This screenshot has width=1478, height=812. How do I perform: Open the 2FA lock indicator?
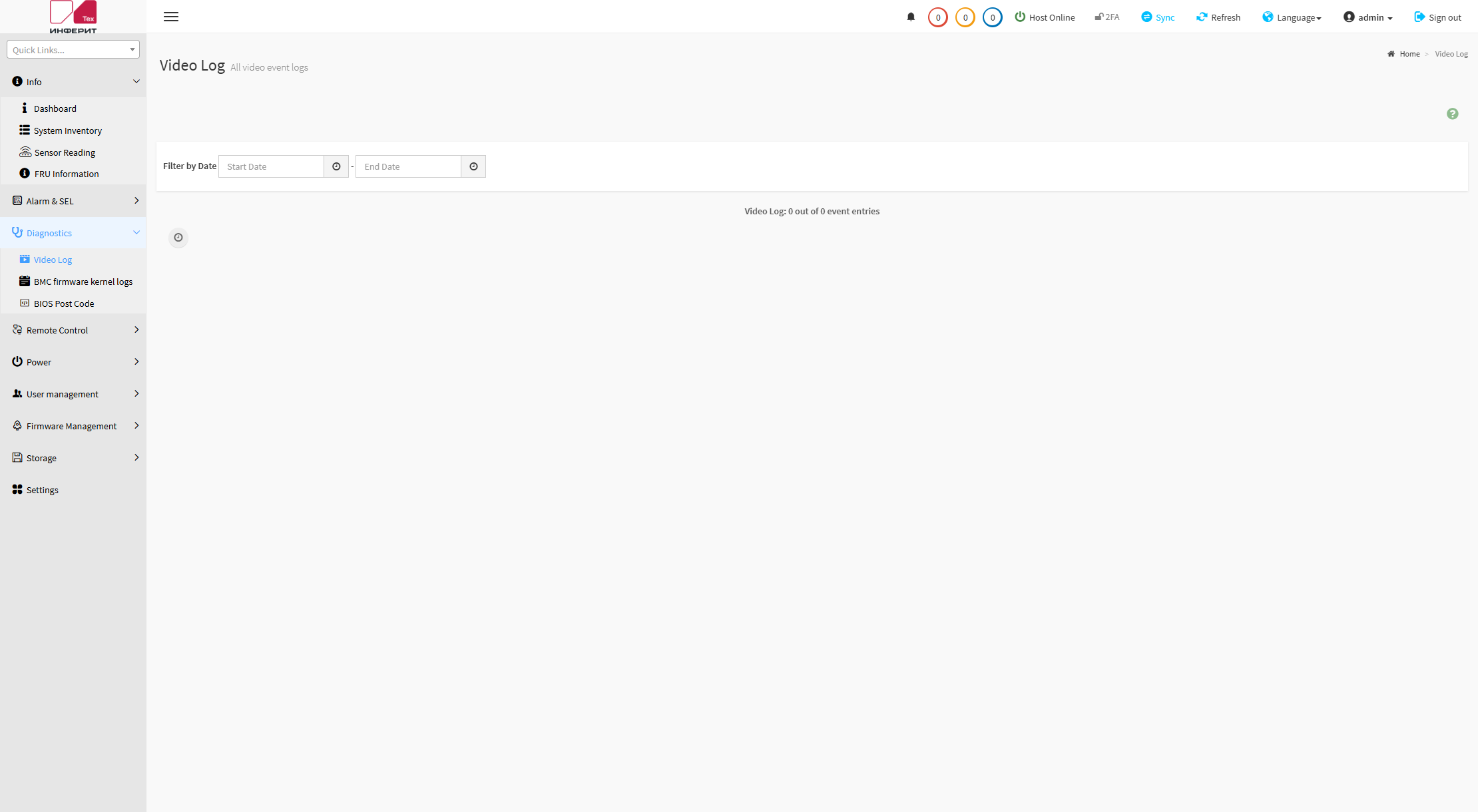coord(1107,17)
